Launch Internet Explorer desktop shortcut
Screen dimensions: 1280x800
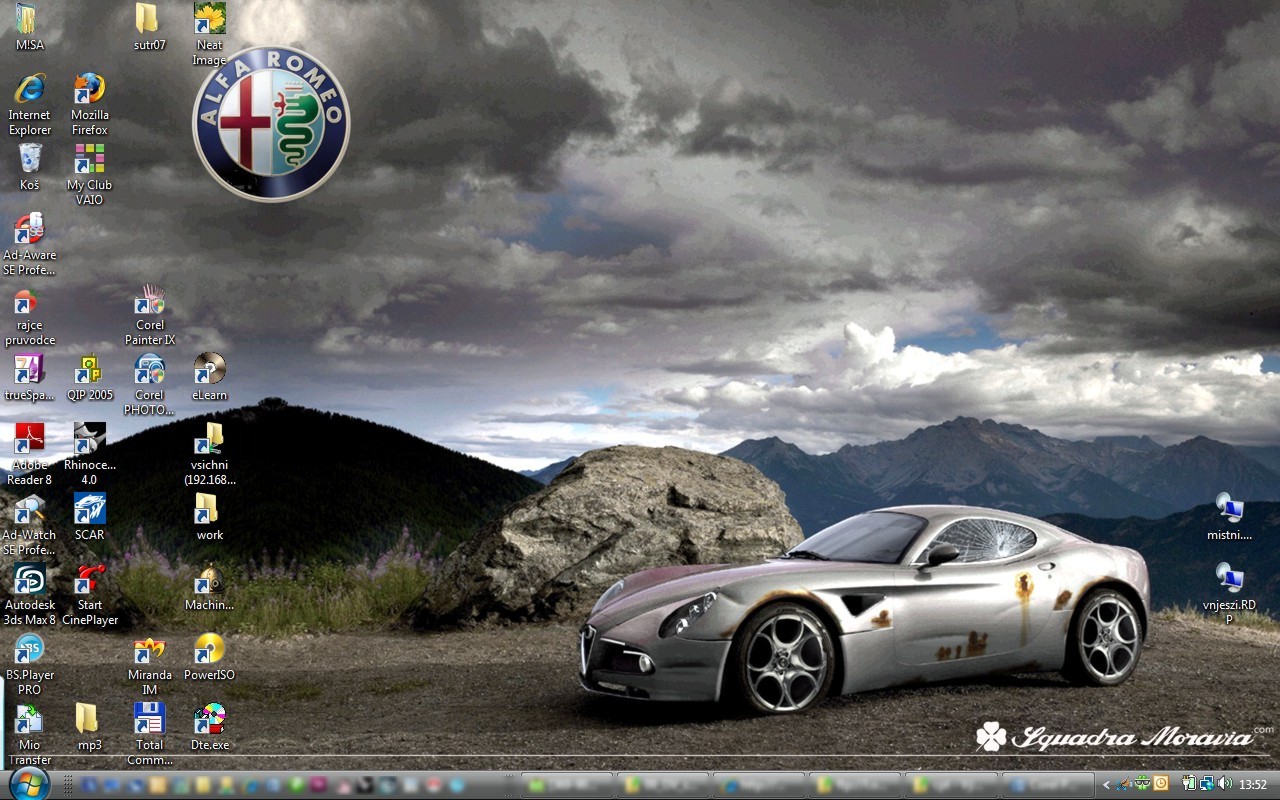coord(30,90)
